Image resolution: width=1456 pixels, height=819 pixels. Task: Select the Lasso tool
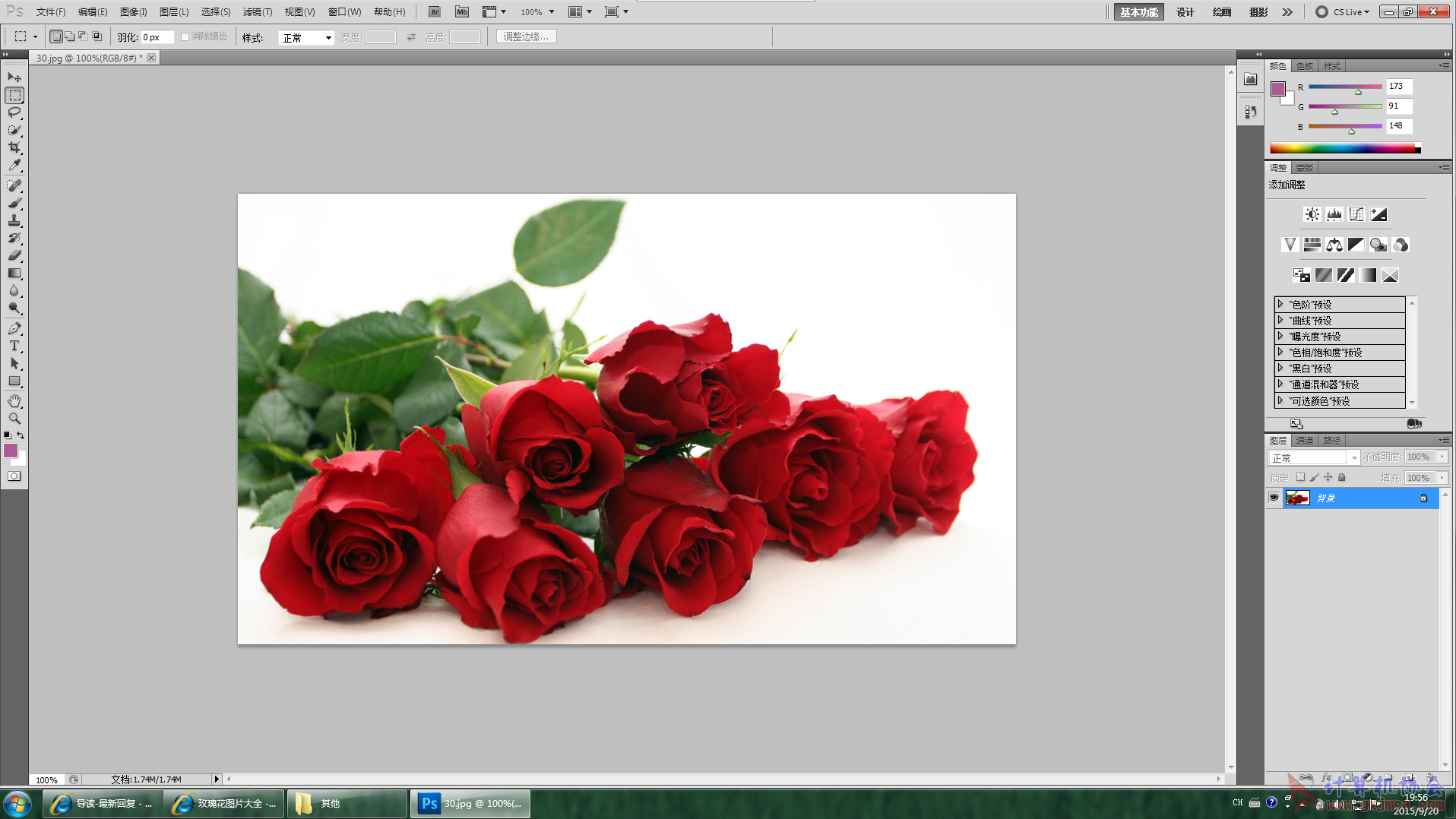tap(14, 112)
